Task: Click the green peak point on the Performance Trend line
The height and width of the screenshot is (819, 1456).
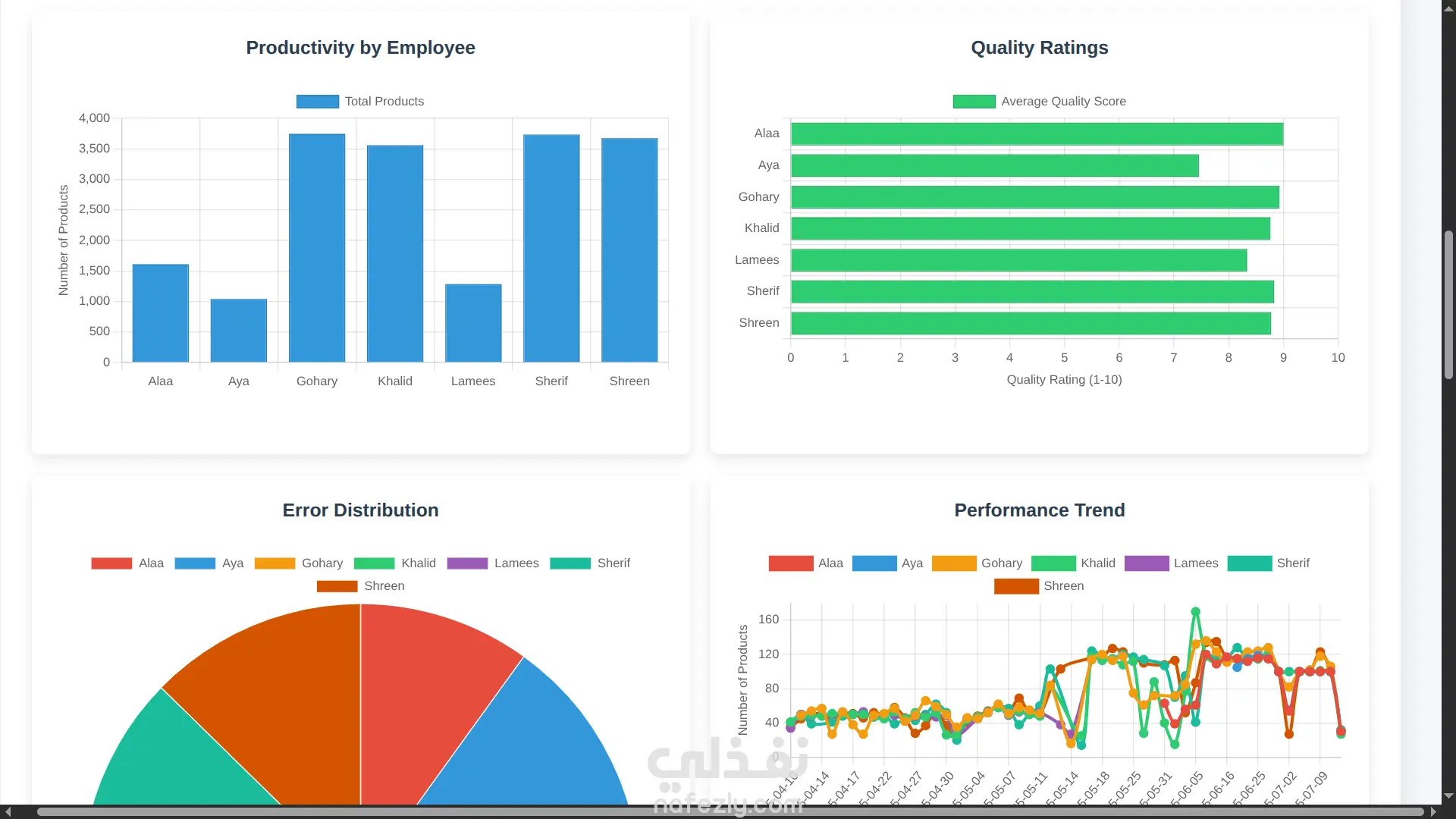Action: [1196, 611]
